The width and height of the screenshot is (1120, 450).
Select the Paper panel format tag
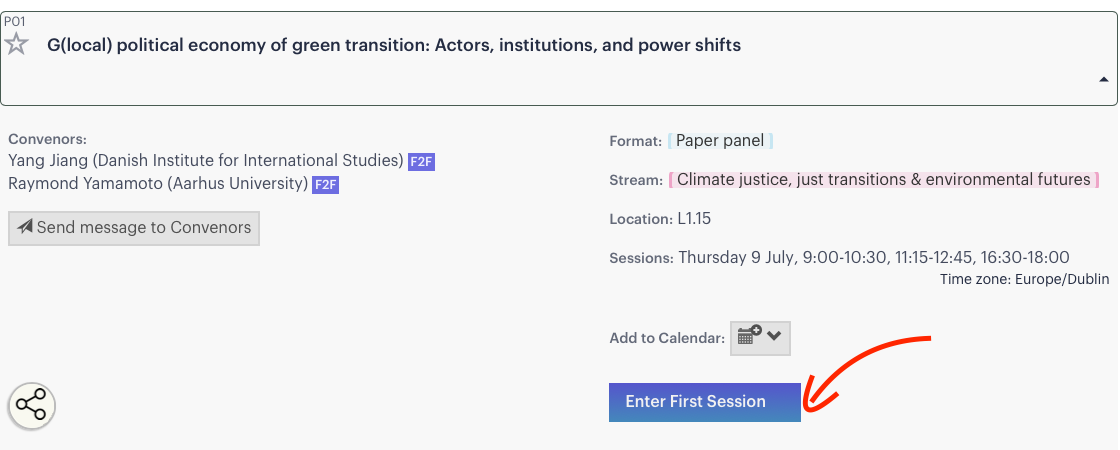720,140
